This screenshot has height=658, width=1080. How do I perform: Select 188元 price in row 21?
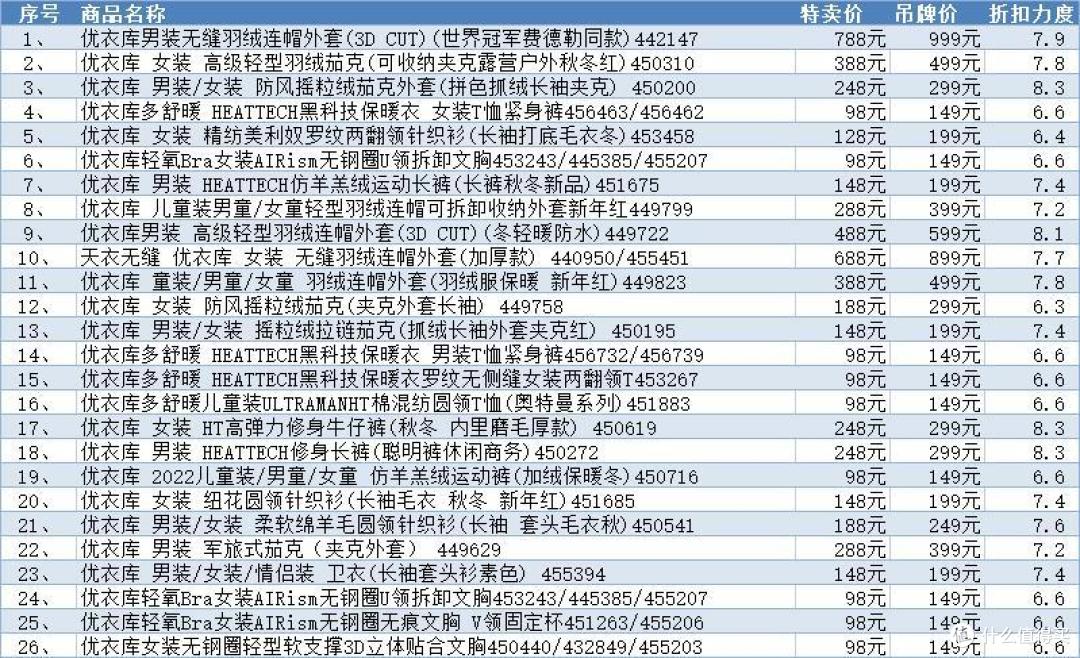point(860,526)
